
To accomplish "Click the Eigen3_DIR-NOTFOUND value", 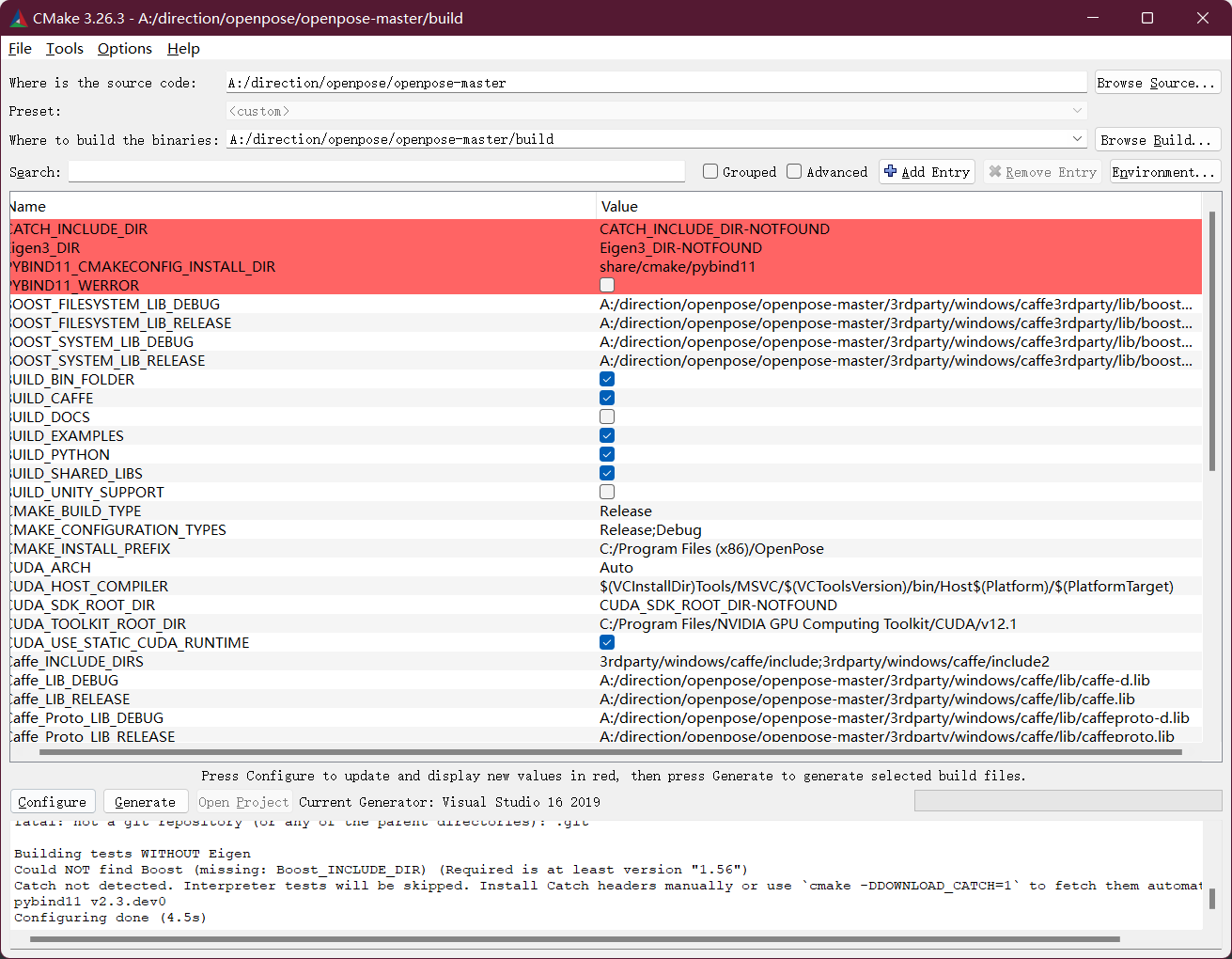I will [681, 247].
